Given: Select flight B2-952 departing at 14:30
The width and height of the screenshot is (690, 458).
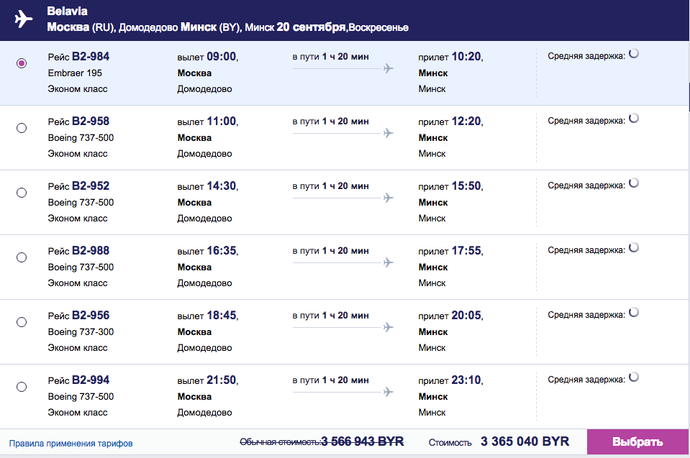Looking at the screenshot, I should coord(22,193).
